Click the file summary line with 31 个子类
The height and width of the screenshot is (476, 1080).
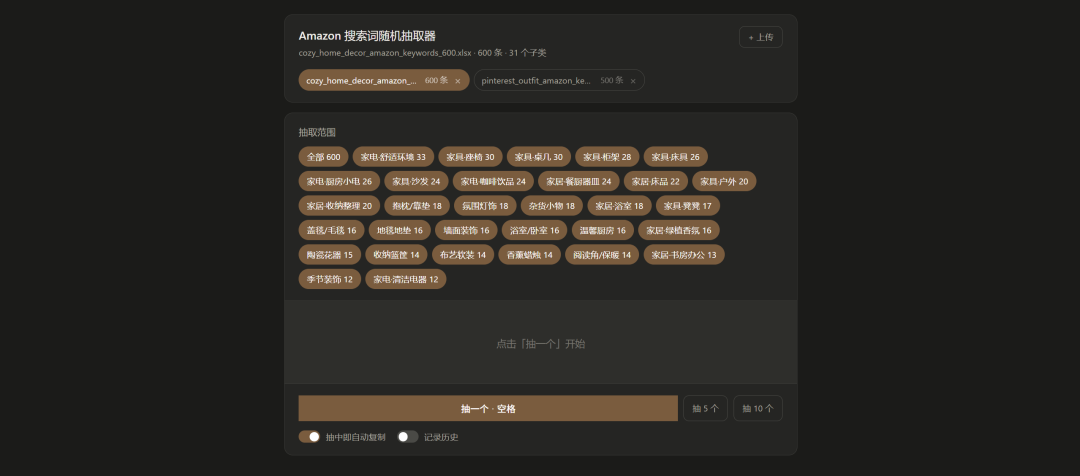click(x=422, y=53)
